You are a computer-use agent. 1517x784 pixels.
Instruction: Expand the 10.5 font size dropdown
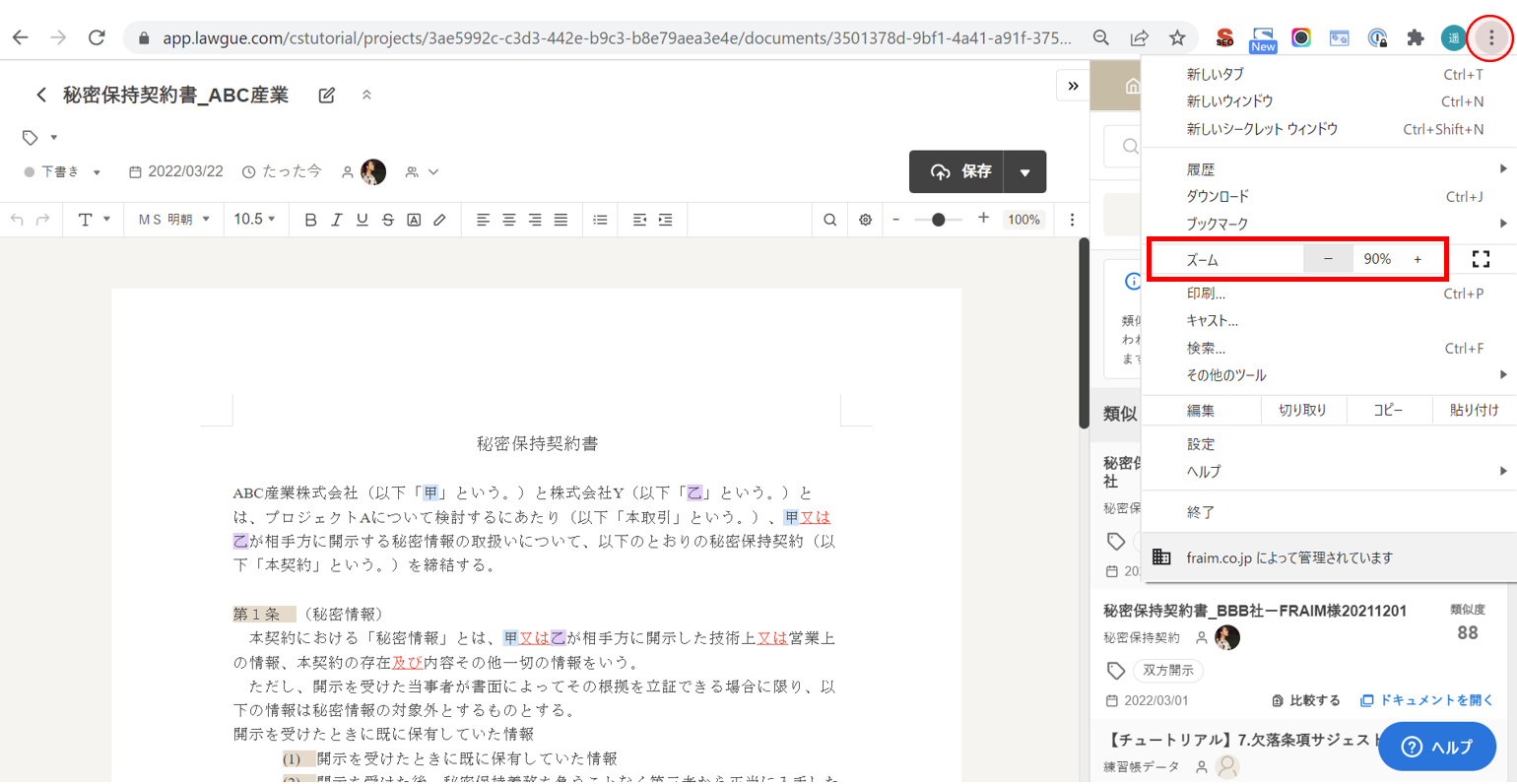(x=254, y=220)
